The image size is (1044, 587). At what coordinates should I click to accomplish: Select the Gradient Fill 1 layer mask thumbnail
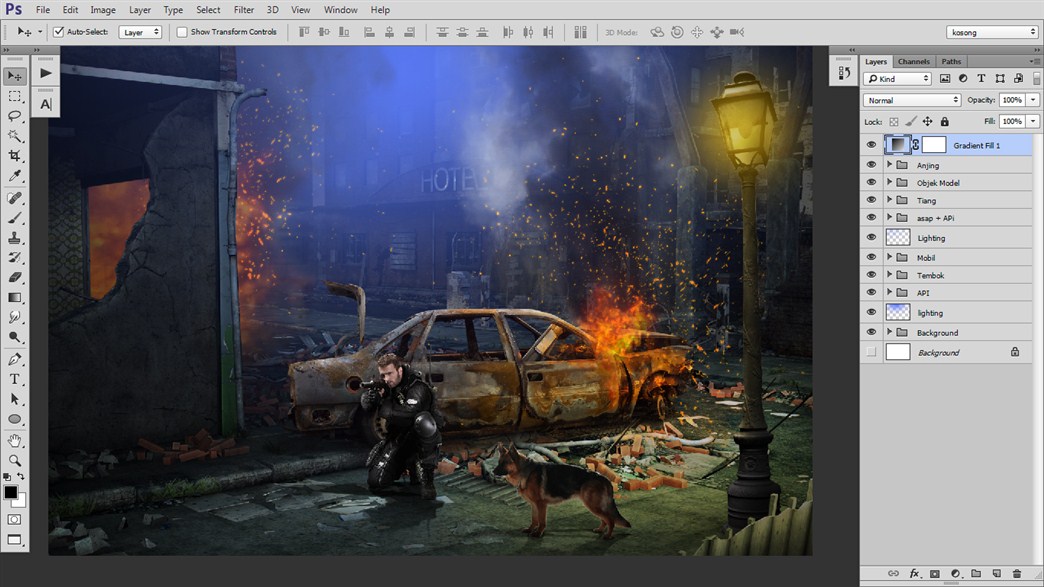point(934,144)
